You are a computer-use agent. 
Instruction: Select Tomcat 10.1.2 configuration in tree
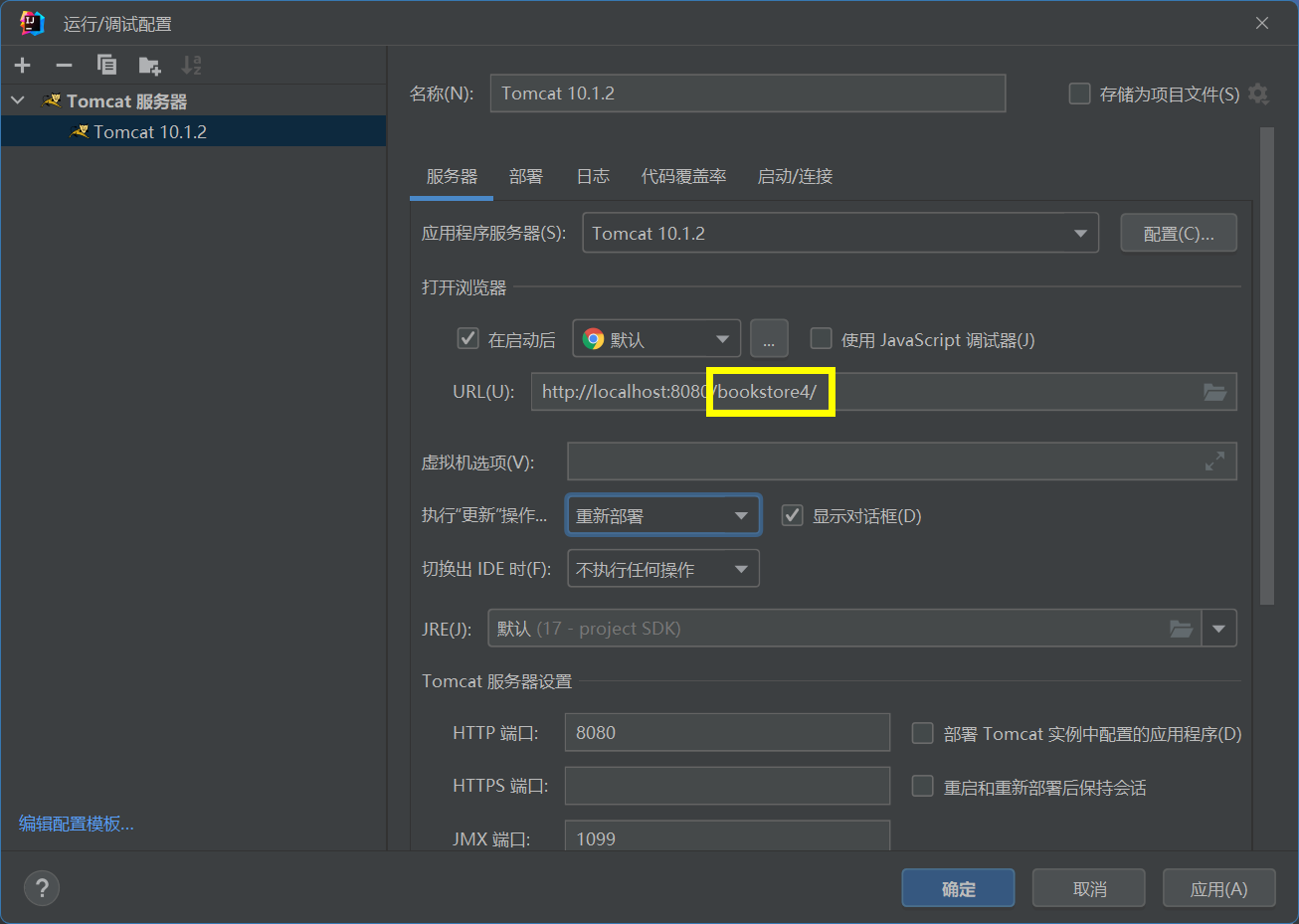pyautogui.click(x=193, y=131)
